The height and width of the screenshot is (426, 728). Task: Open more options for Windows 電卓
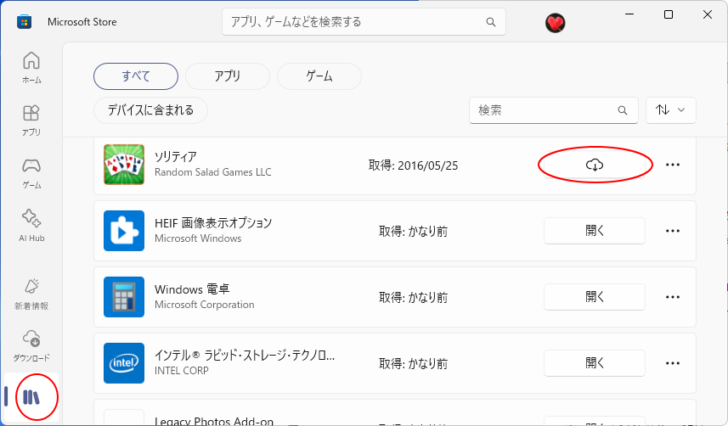coord(673,297)
